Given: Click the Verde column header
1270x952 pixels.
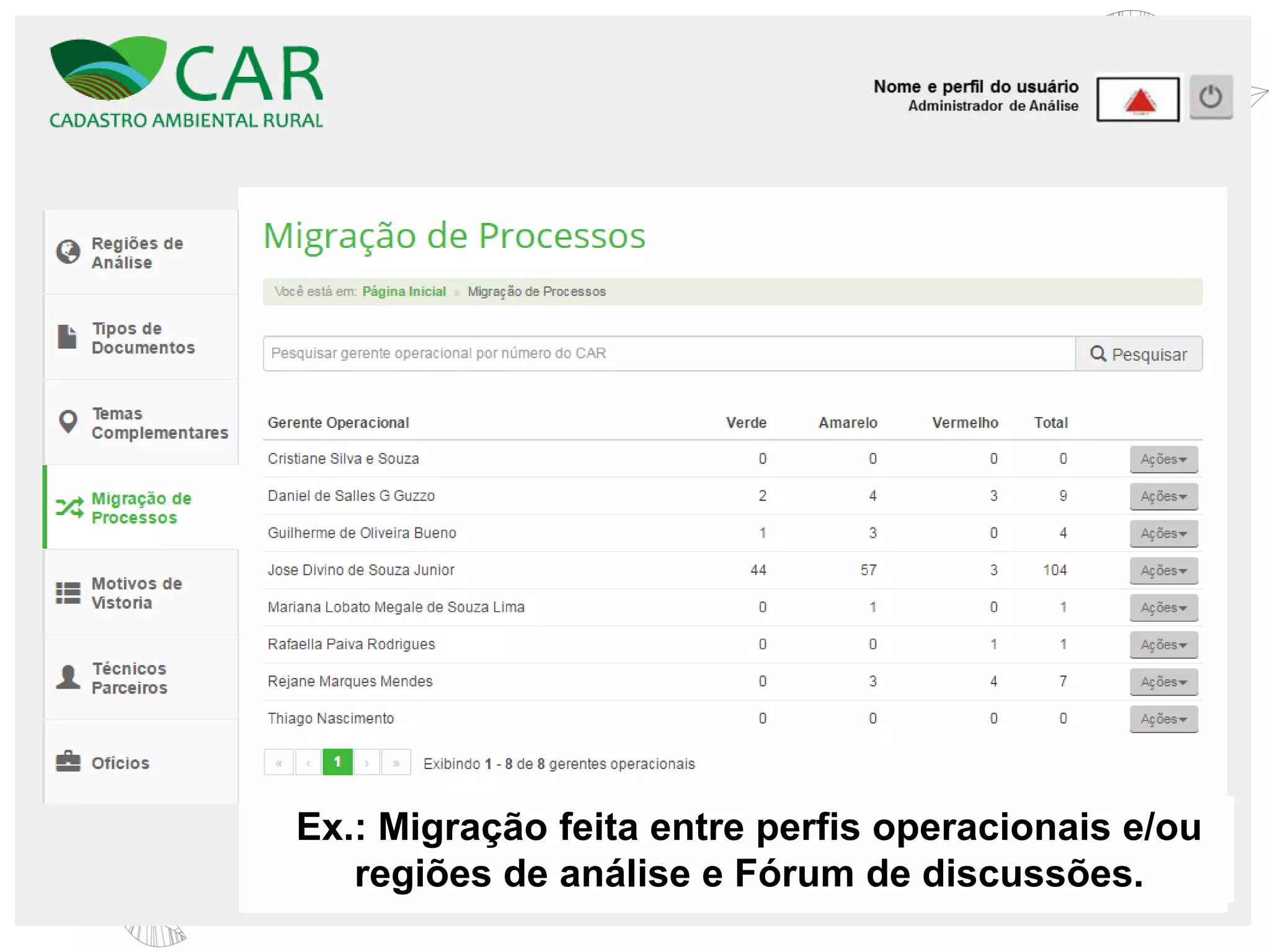Looking at the screenshot, I should click(x=747, y=423).
